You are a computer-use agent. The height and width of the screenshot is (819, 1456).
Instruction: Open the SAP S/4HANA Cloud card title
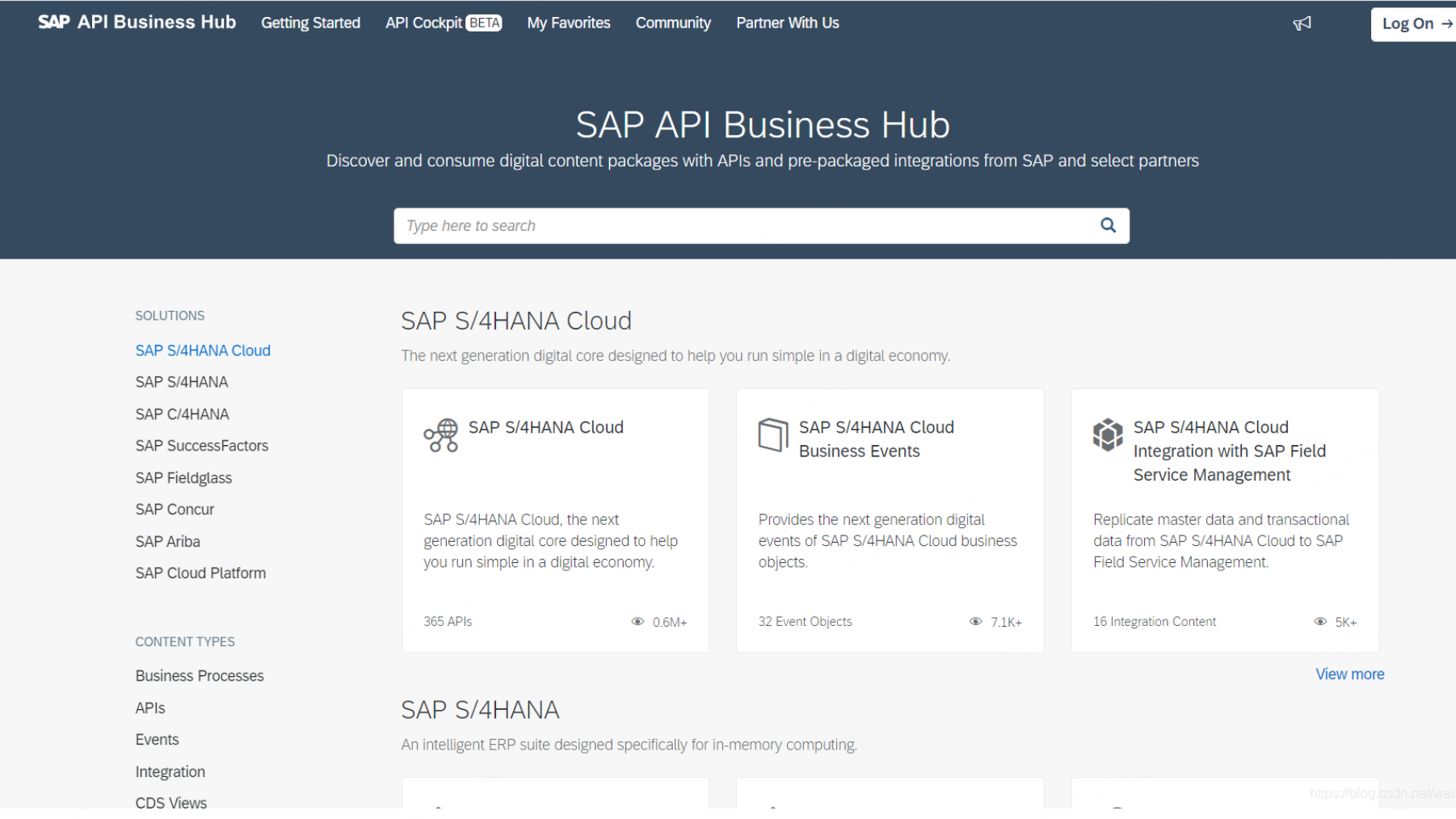pos(546,427)
